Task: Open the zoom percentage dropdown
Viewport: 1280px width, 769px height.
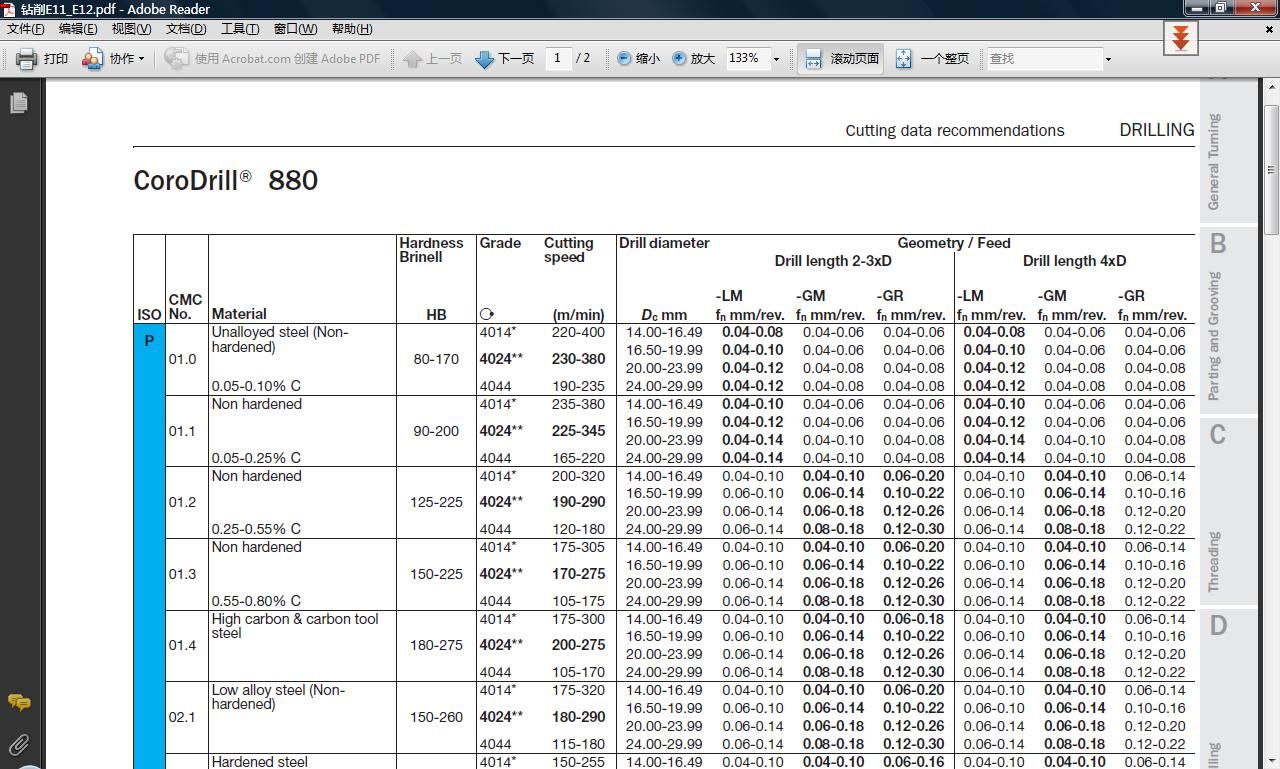Action: (x=776, y=59)
